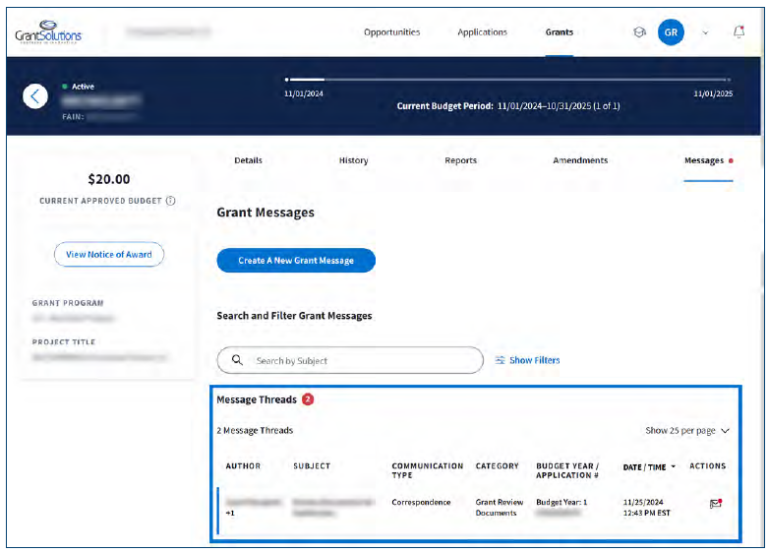Open the Show 25 per page dropdown
Screen dimensions: 768x552
[x=687, y=431]
